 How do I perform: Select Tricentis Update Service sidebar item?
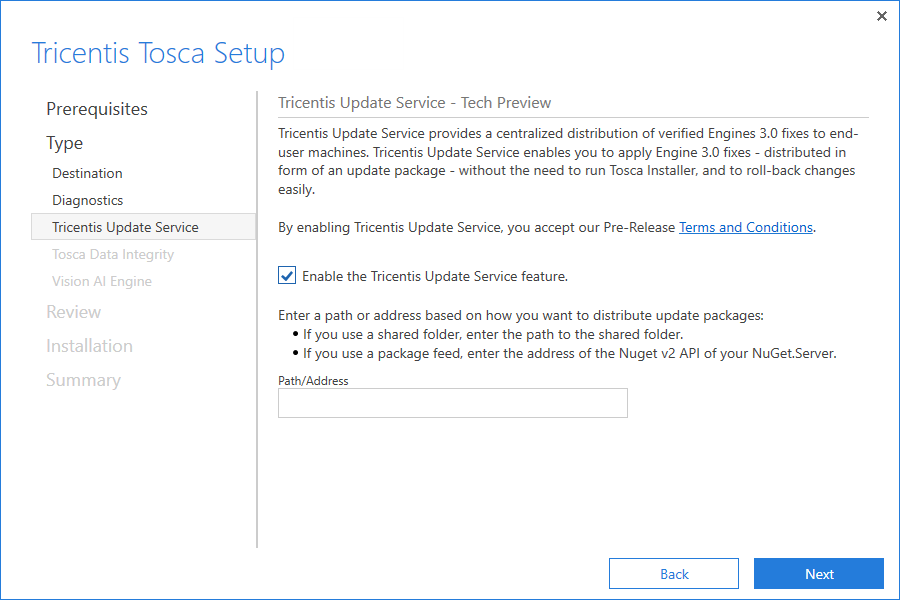point(126,227)
